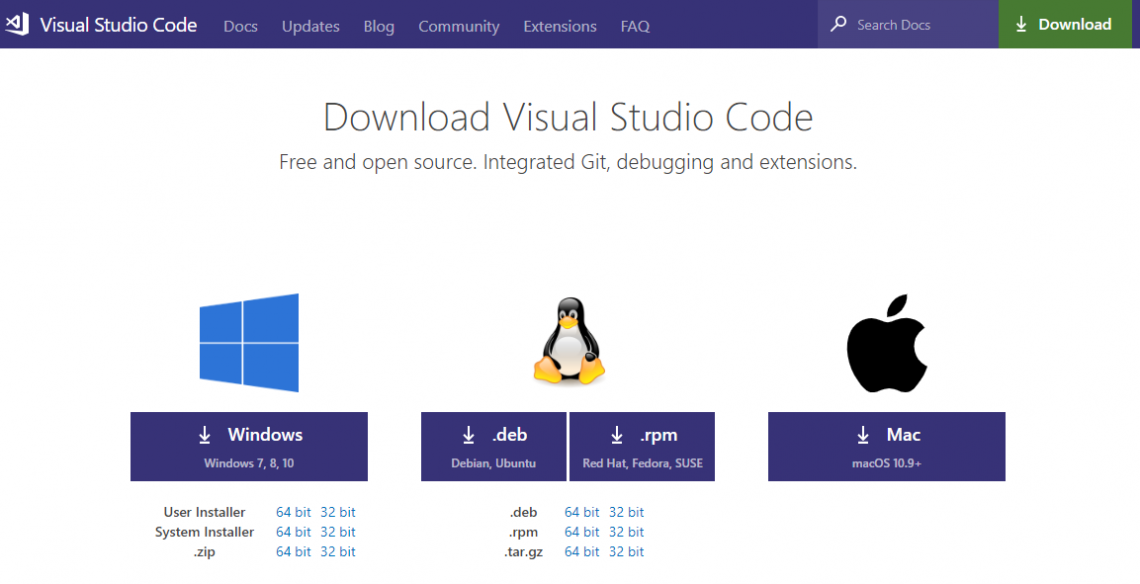Screen dimensions: 1140x584
Task: Click the Visual Studio Code logo icon
Action: coord(17,25)
